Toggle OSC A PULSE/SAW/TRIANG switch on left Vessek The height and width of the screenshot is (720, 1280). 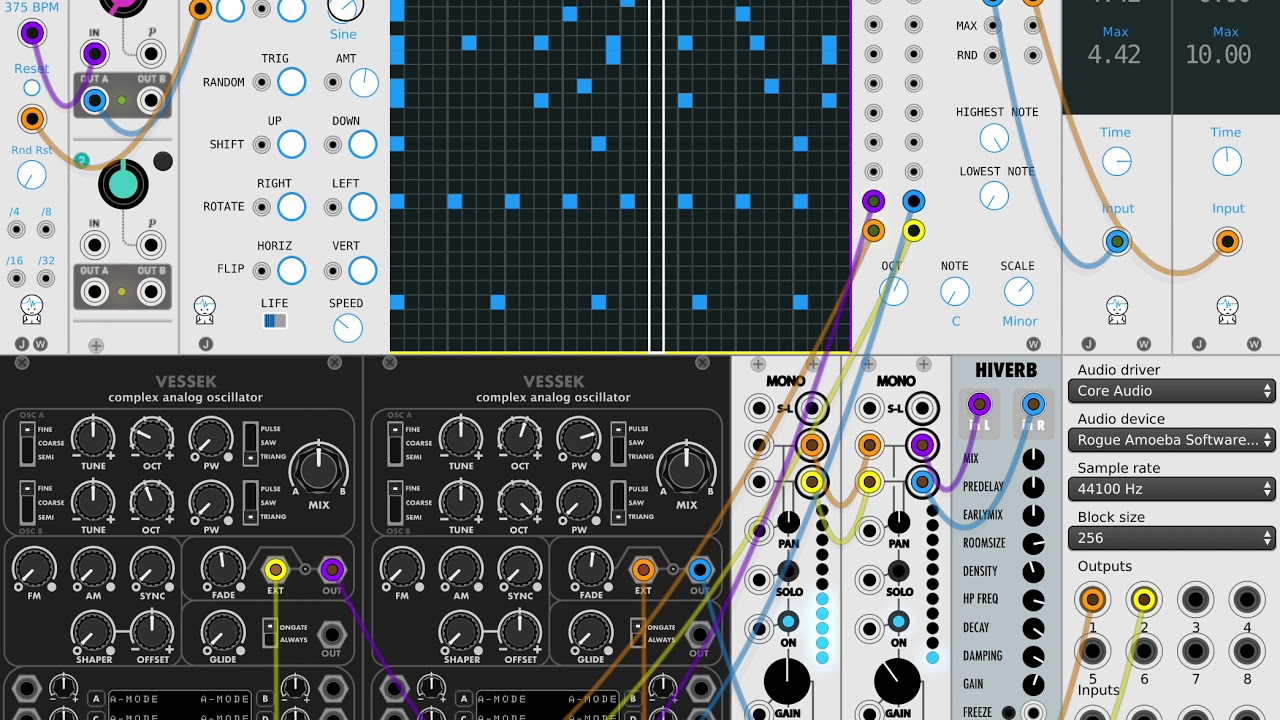(x=251, y=443)
